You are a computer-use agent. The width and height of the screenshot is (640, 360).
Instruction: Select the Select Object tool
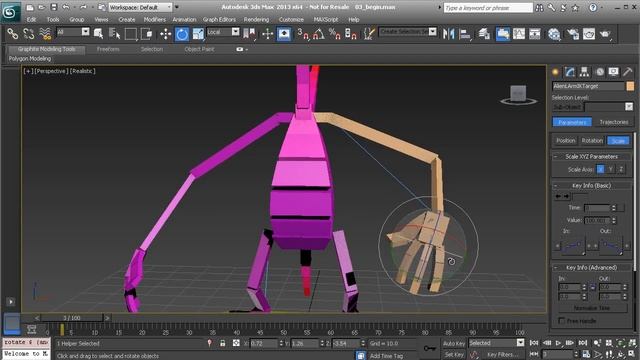point(98,33)
